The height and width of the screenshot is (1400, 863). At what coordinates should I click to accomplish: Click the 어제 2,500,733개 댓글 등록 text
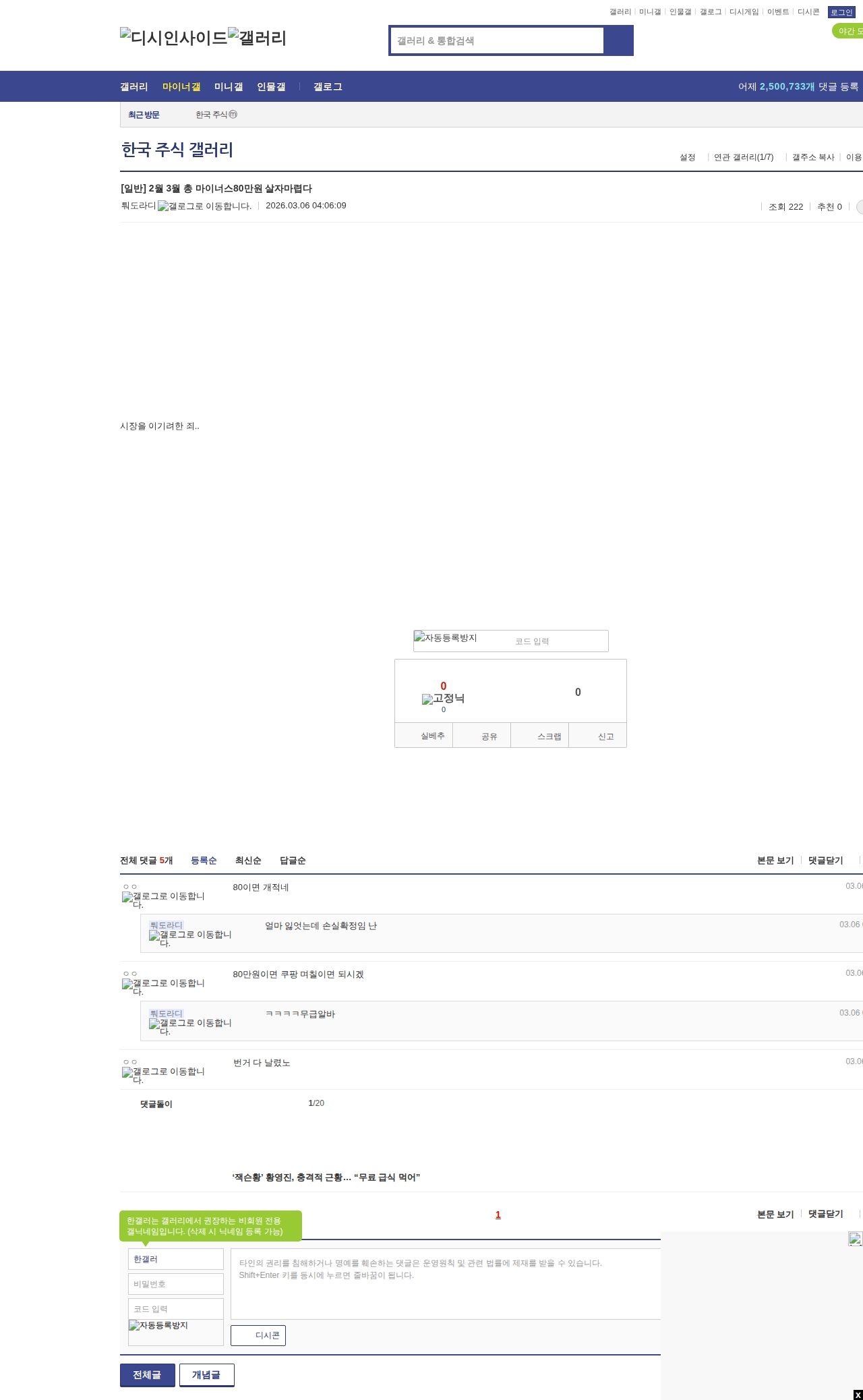tap(798, 86)
